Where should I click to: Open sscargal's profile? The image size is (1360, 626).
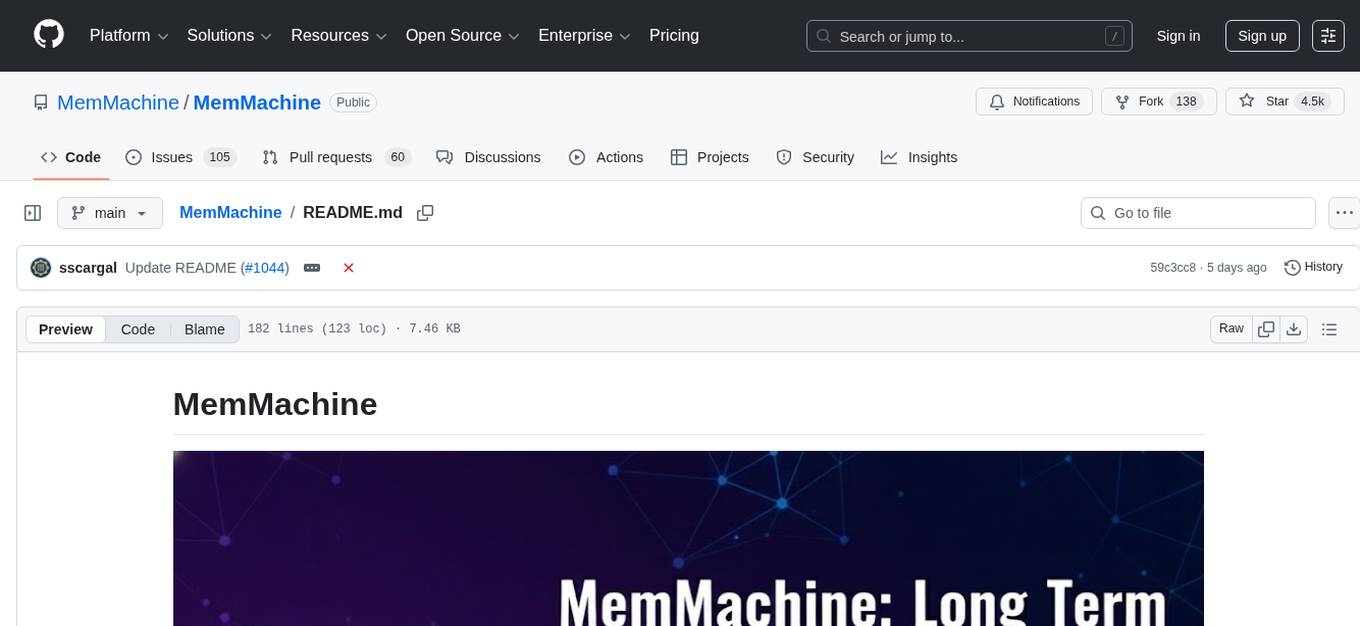88,267
